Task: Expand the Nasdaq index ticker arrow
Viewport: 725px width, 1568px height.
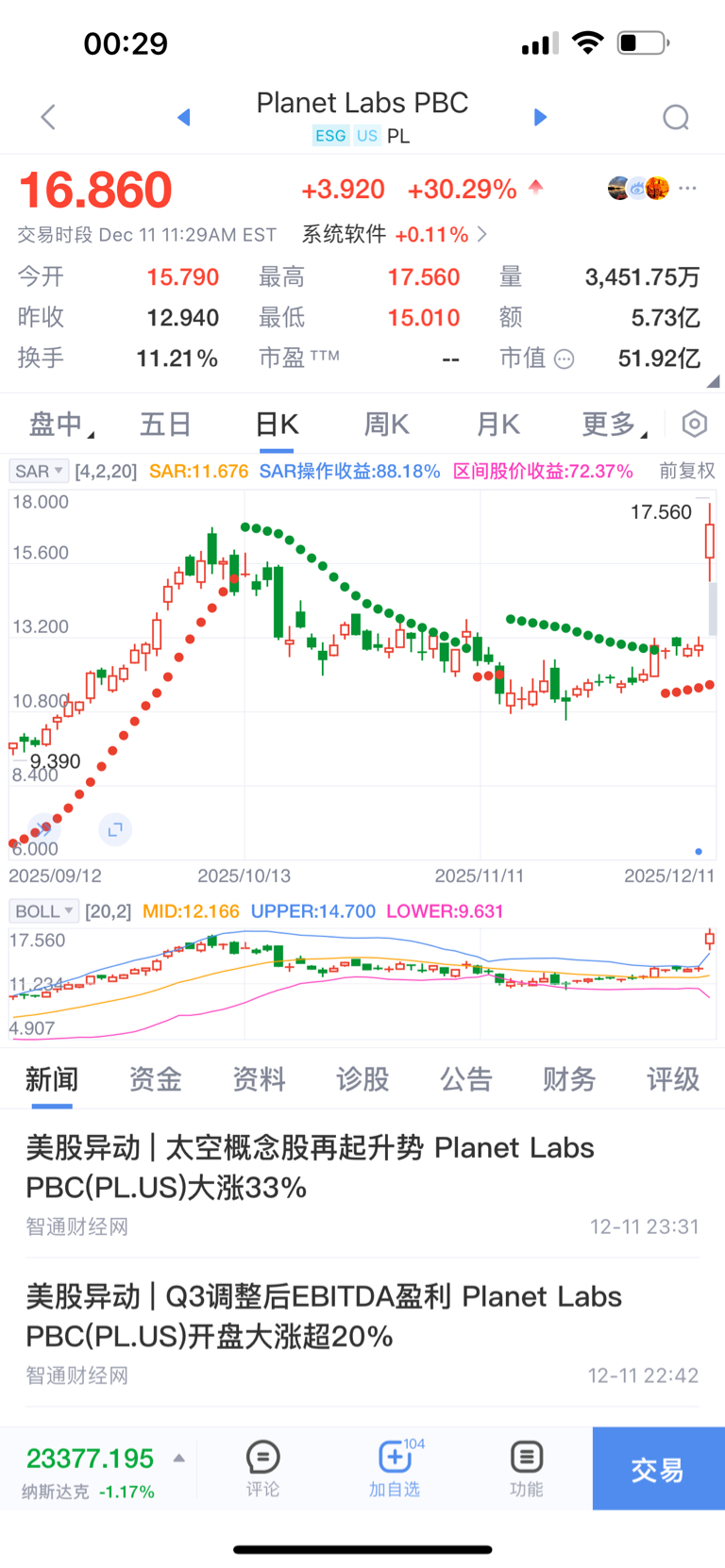Action: (x=179, y=1459)
